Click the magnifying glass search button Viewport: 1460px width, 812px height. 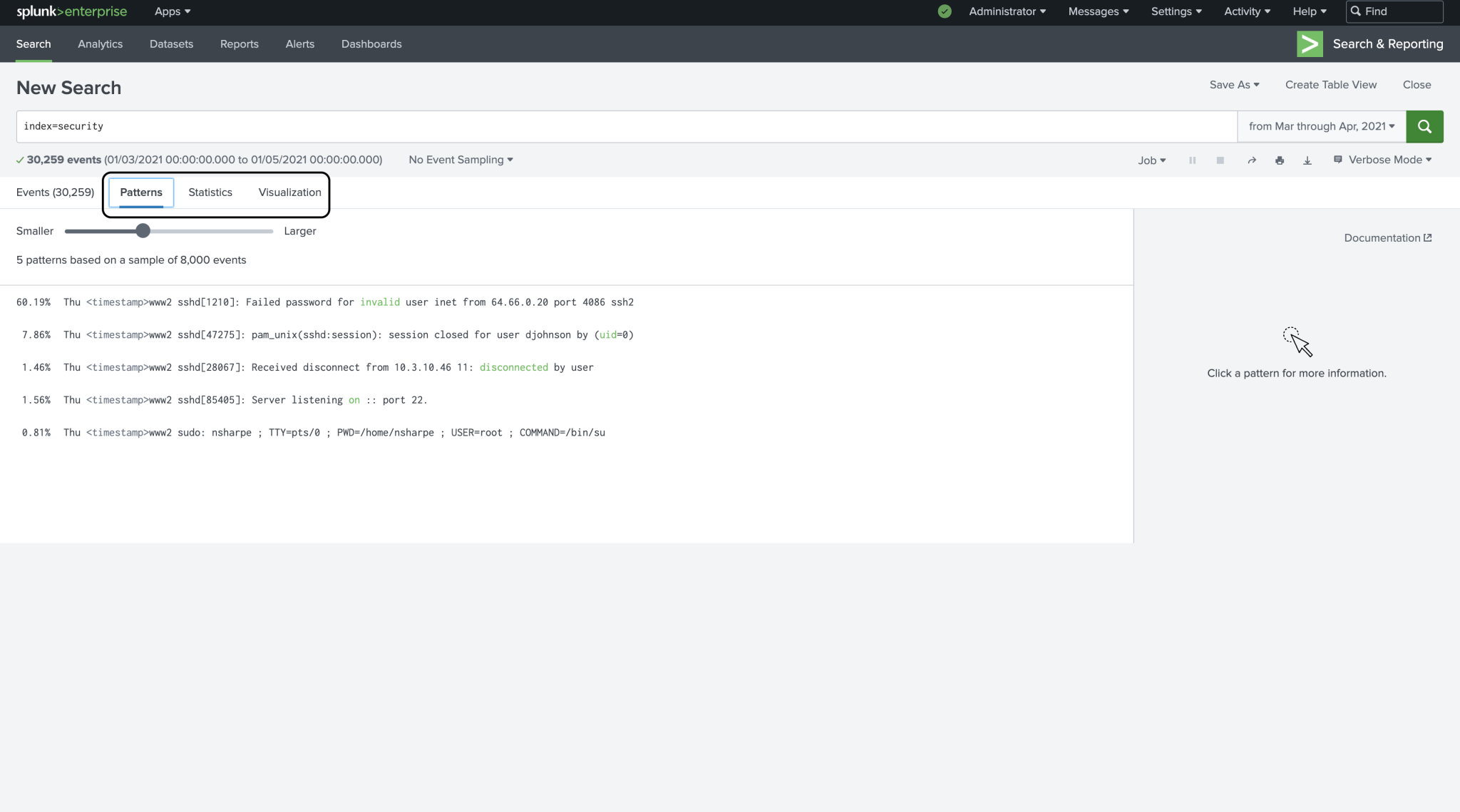1424,126
